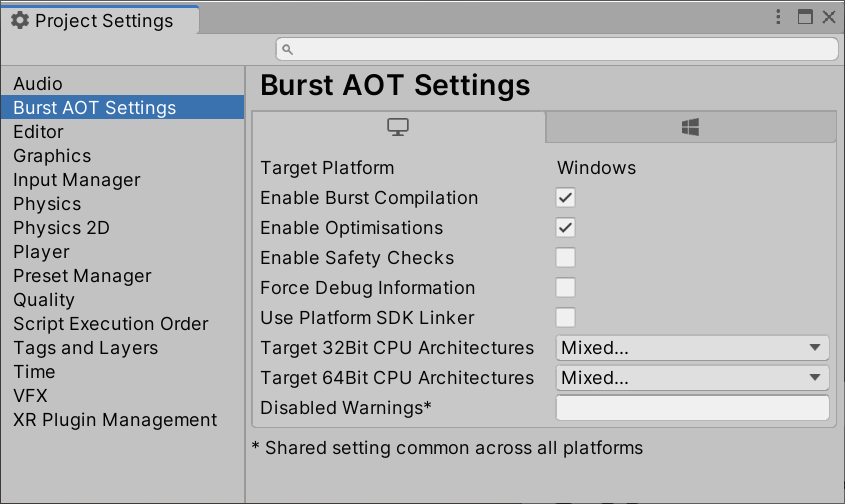Click the Disabled Warnings text field
The height and width of the screenshot is (504, 845).
(692, 408)
